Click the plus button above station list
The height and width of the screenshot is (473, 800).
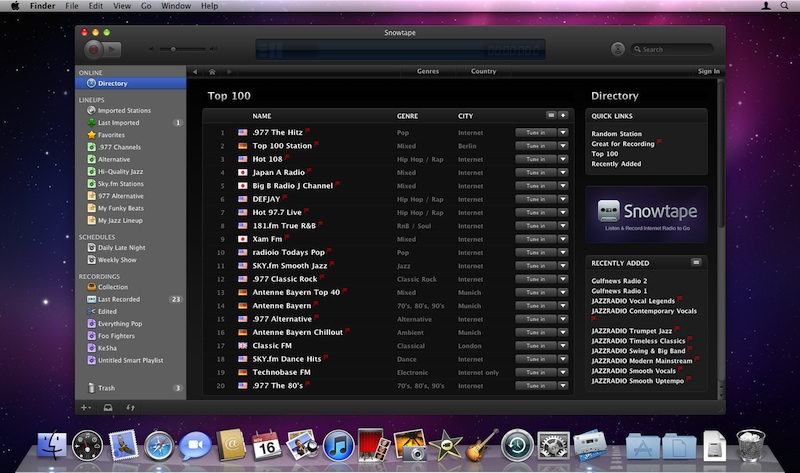pos(563,116)
